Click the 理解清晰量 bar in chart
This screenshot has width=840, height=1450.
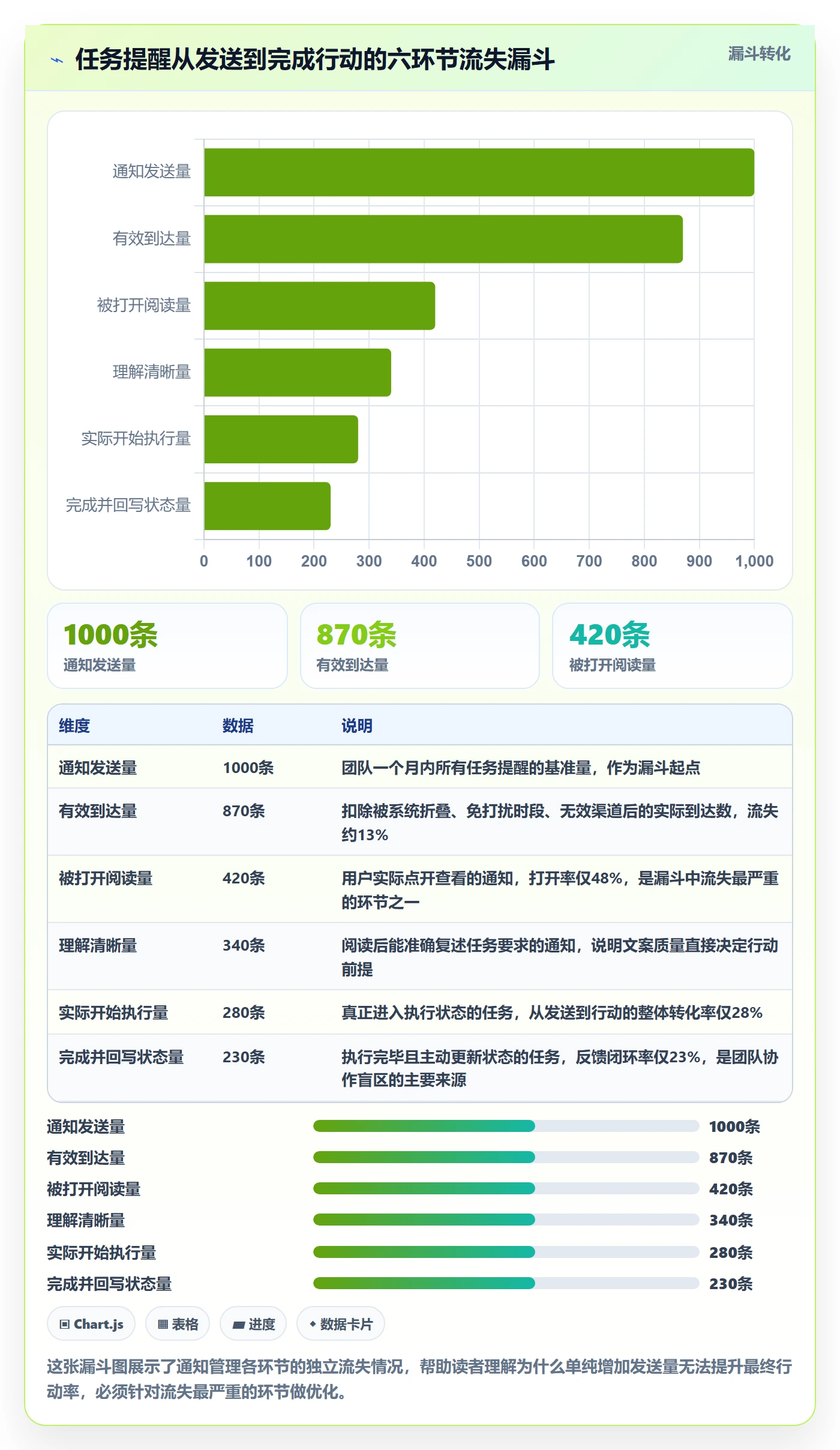[x=298, y=372]
